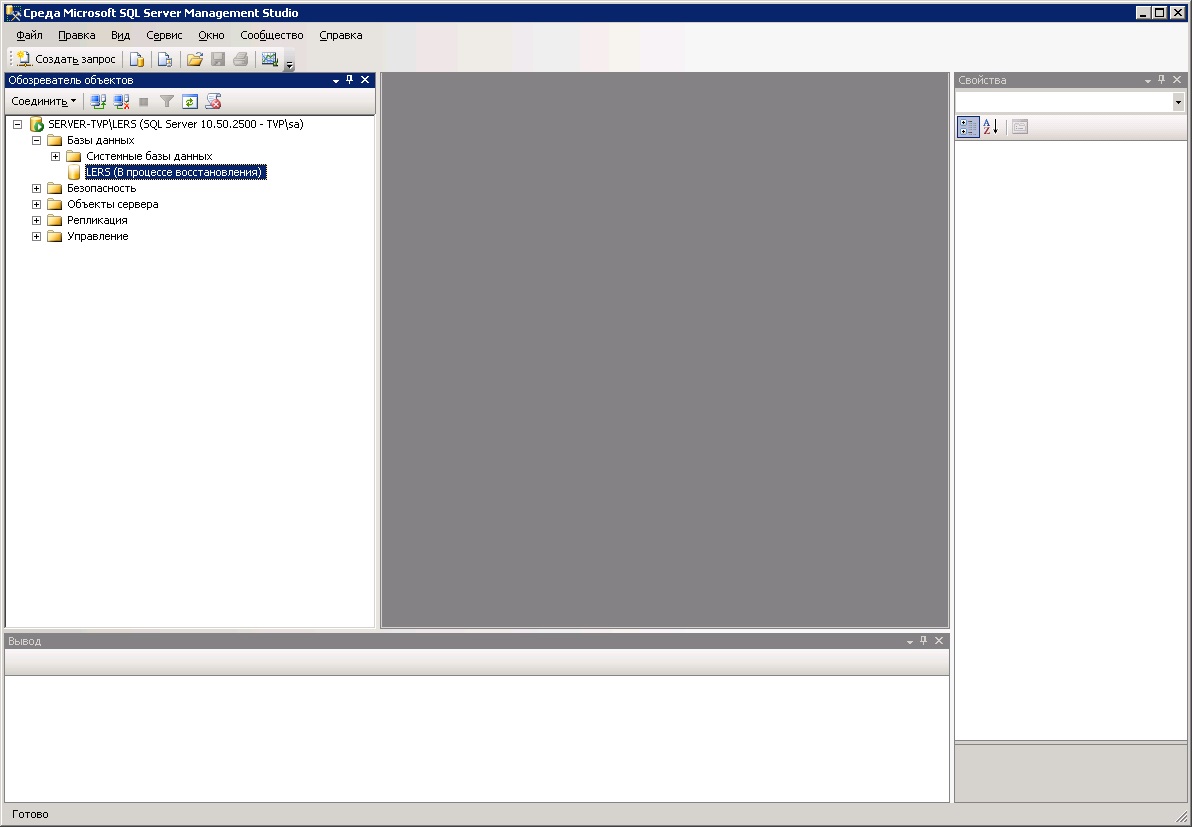Open the Соединить dropdown
The width and height of the screenshot is (1192, 827).
[43, 101]
